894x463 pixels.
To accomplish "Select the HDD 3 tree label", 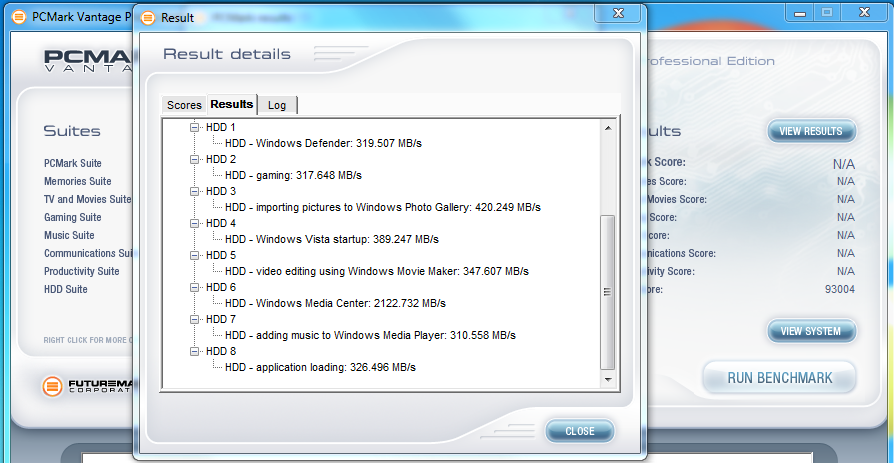I will pyautogui.click(x=221, y=191).
